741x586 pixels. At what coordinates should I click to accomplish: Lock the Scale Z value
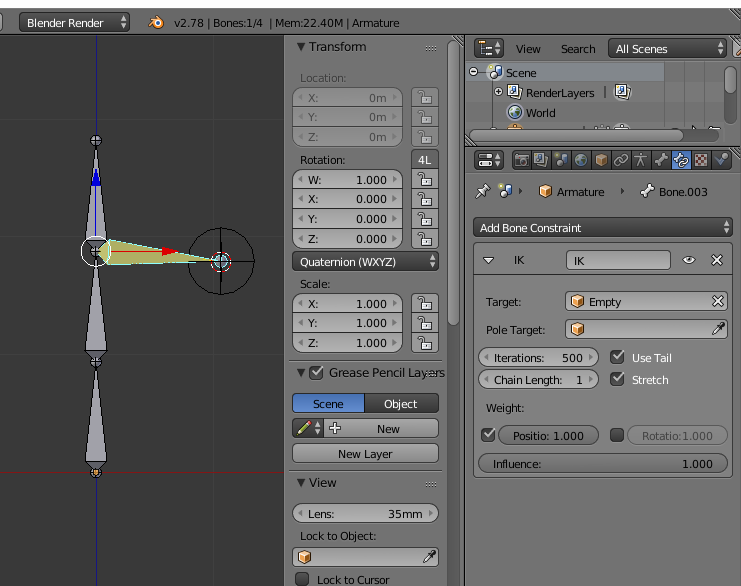coord(425,343)
